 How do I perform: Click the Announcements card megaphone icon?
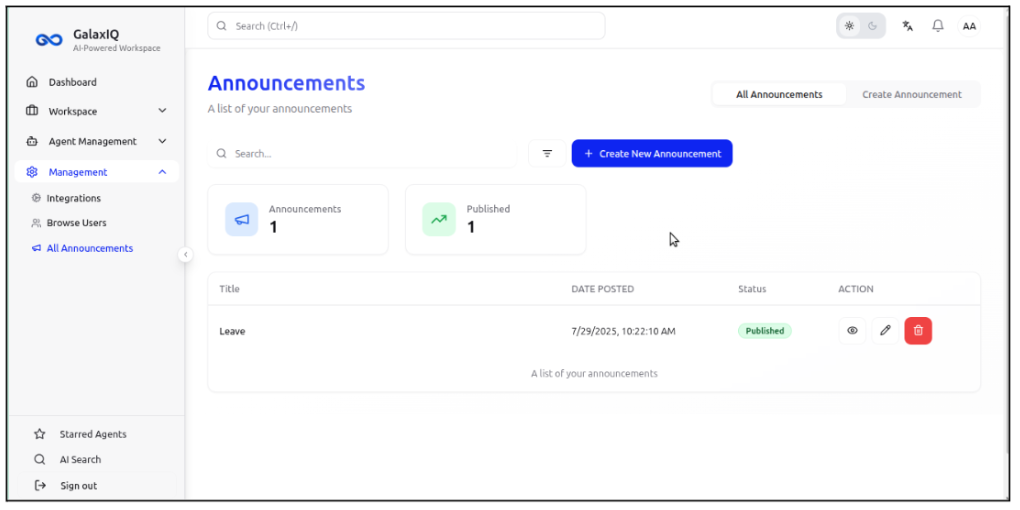(242, 219)
